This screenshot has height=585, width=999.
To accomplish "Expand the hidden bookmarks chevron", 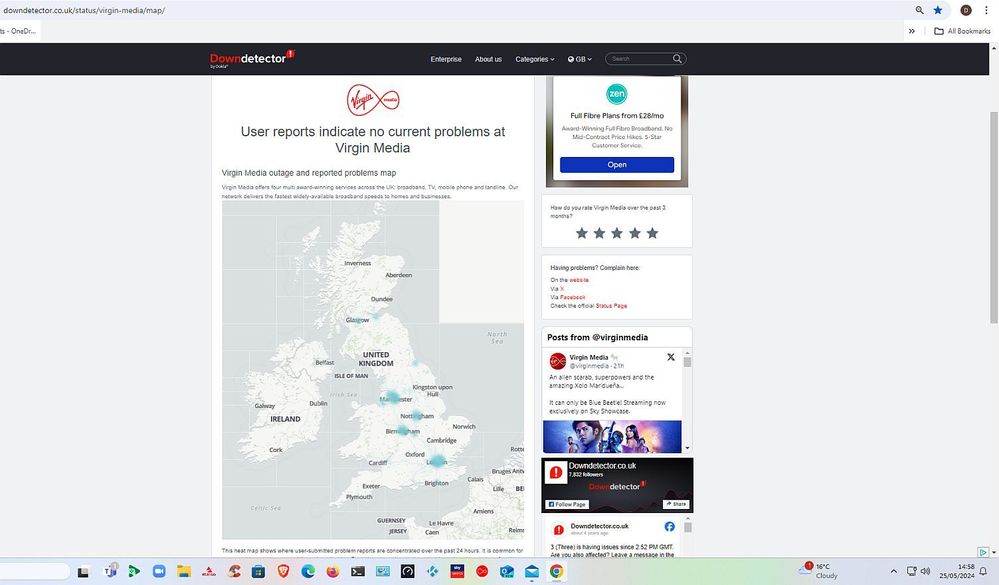I will [912, 31].
